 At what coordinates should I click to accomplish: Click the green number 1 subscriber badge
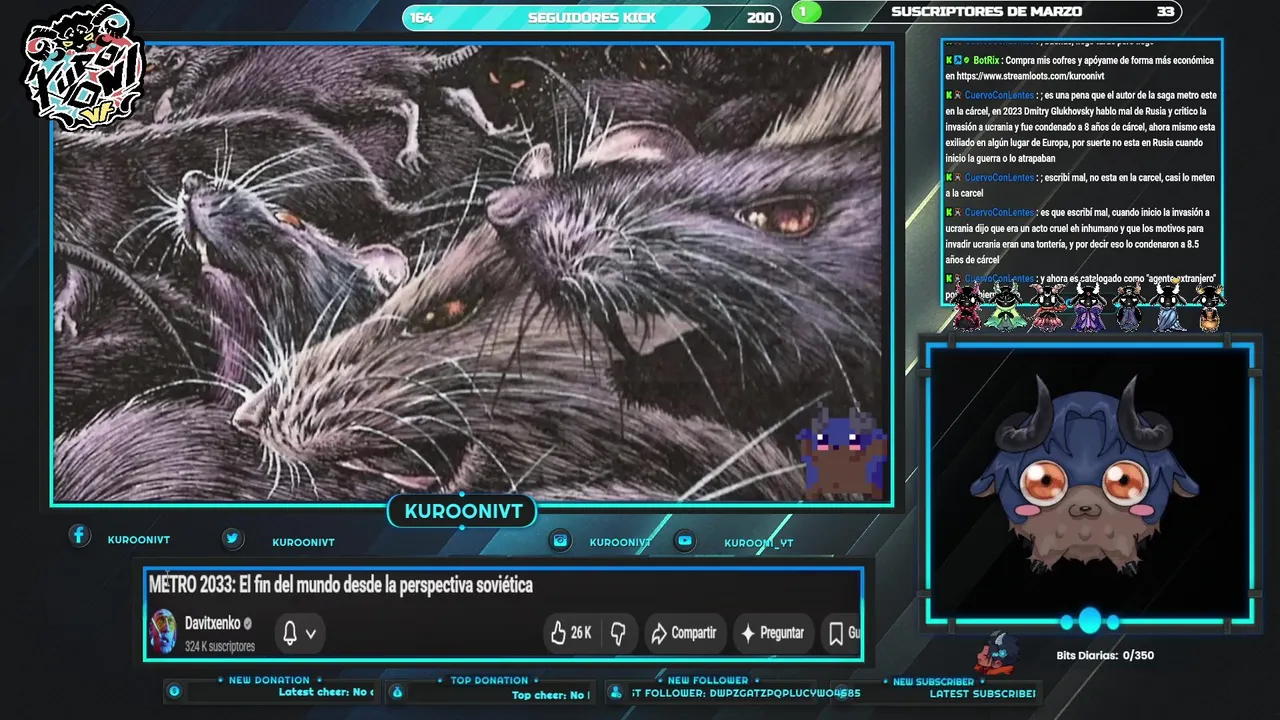807,12
